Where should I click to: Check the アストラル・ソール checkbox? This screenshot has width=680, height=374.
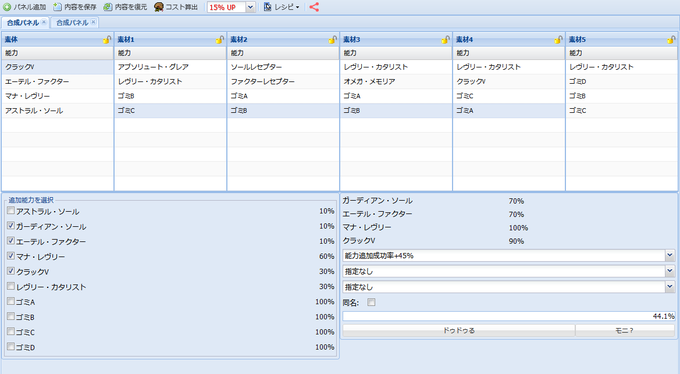pos(11,210)
